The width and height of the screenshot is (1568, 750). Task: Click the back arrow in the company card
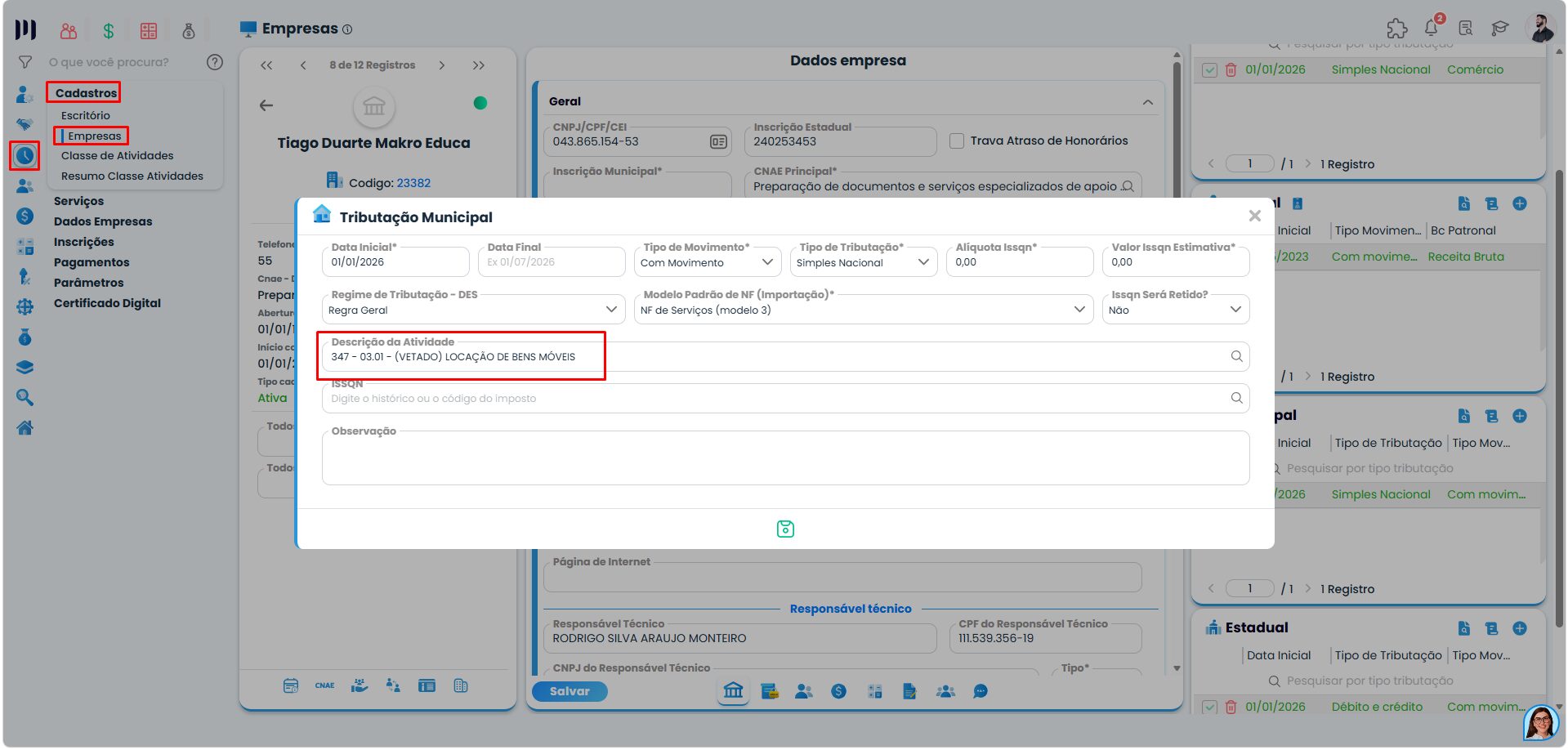(x=266, y=105)
